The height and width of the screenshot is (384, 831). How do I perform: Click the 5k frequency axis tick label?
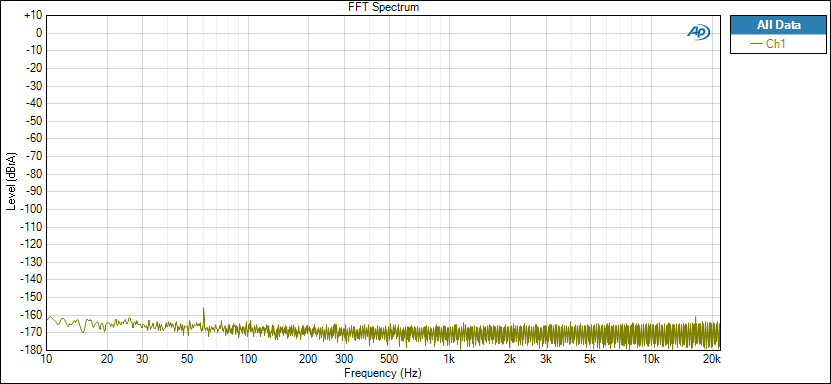pyautogui.click(x=590, y=359)
